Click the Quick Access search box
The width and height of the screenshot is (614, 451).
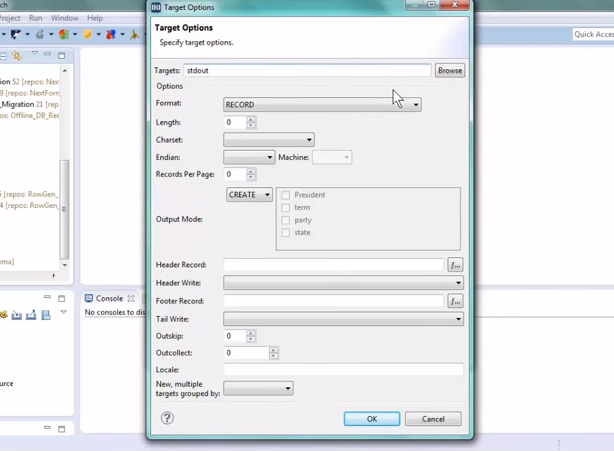tap(593, 34)
